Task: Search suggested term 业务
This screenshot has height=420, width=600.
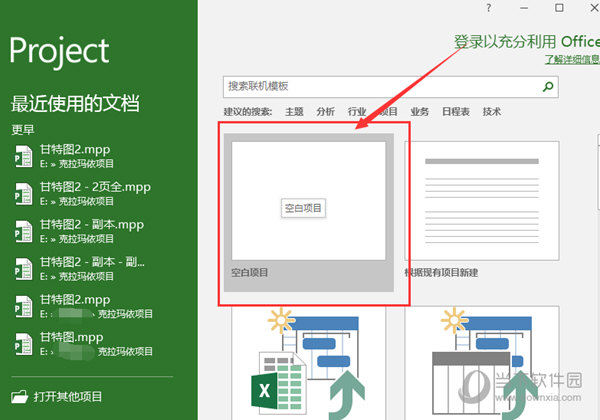Action: pos(419,112)
